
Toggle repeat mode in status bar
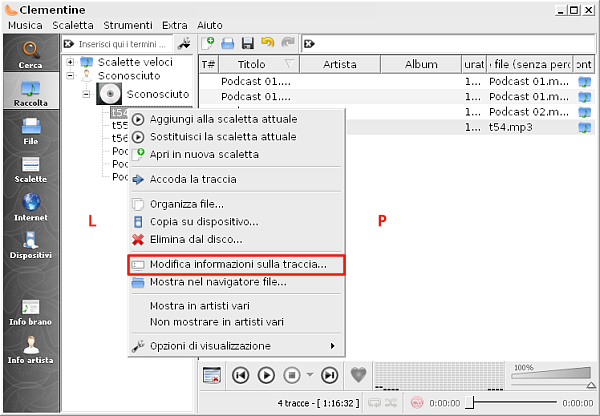pyautogui.click(x=375, y=403)
